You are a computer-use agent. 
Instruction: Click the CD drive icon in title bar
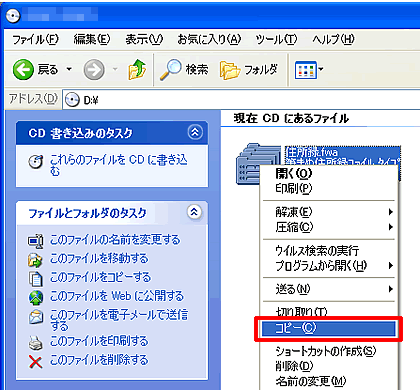click(13, 15)
